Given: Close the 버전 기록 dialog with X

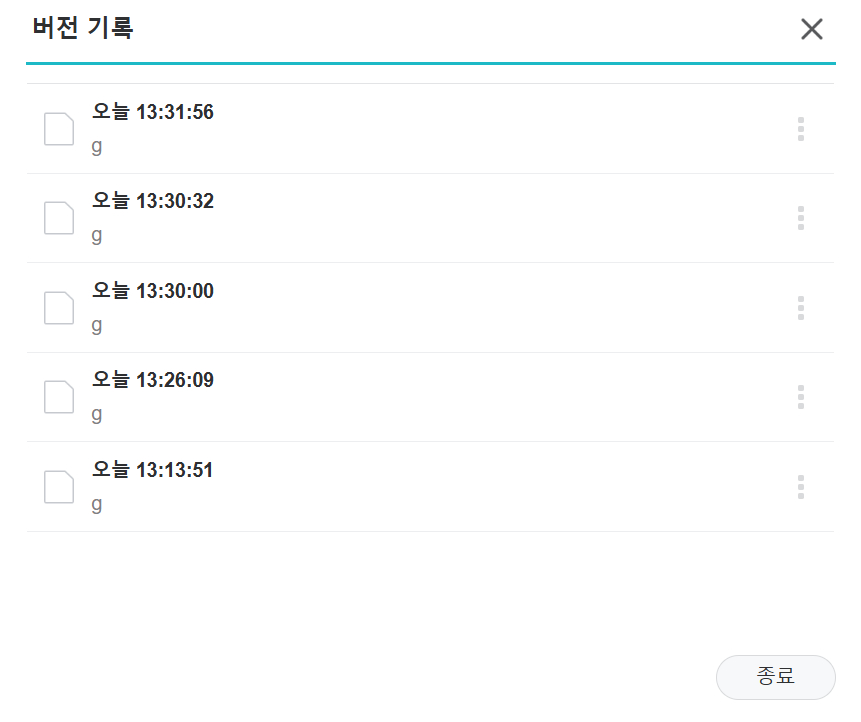Looking at the screenshot, I should tap(812, 29).
